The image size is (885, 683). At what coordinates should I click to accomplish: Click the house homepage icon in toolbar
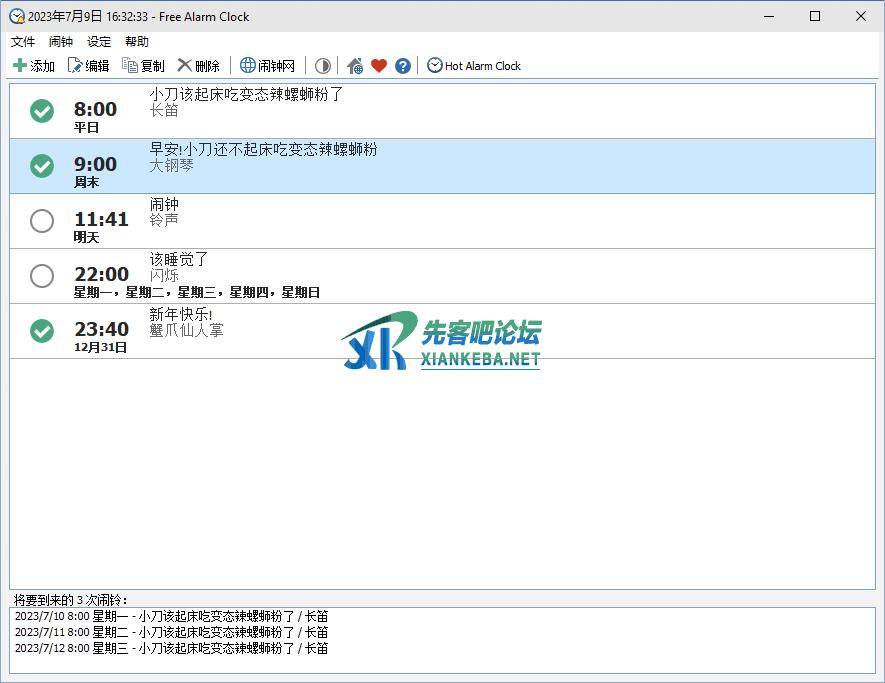click(x=355, y=66)
